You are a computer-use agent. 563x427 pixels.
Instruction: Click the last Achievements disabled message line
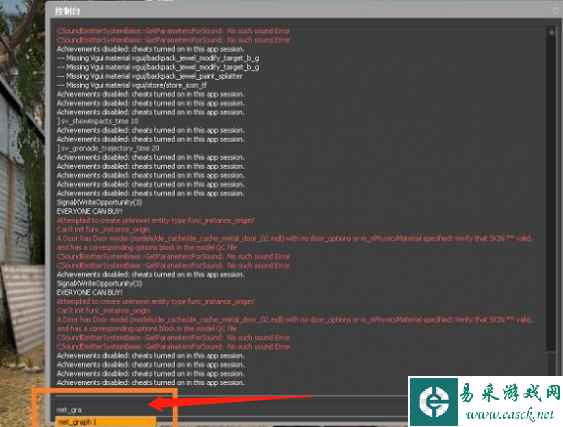coord(150,382)
